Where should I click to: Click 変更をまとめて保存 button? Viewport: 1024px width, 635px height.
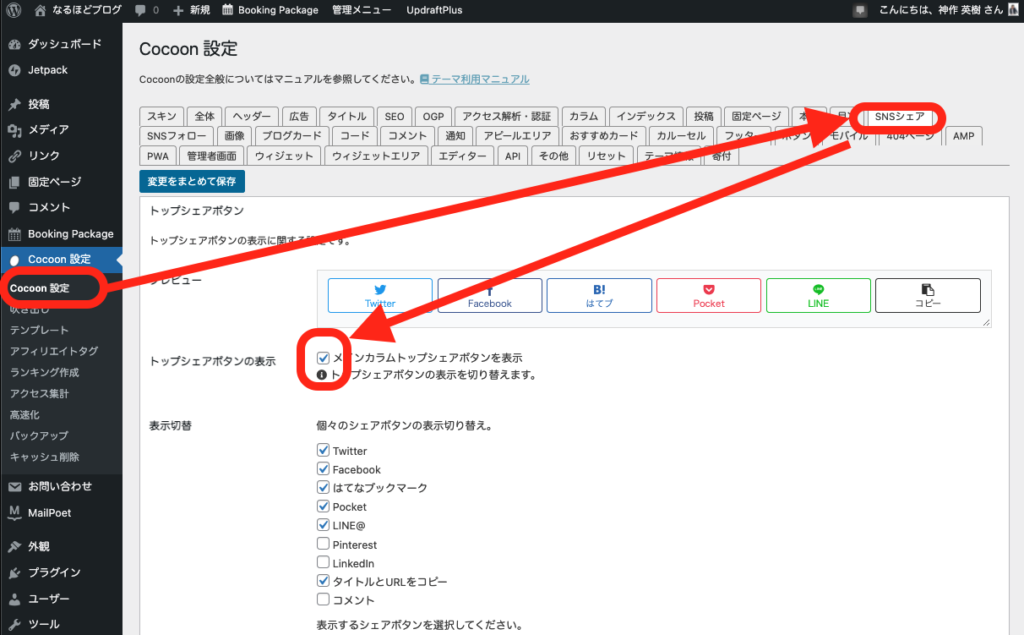click(x=192, y=181)
